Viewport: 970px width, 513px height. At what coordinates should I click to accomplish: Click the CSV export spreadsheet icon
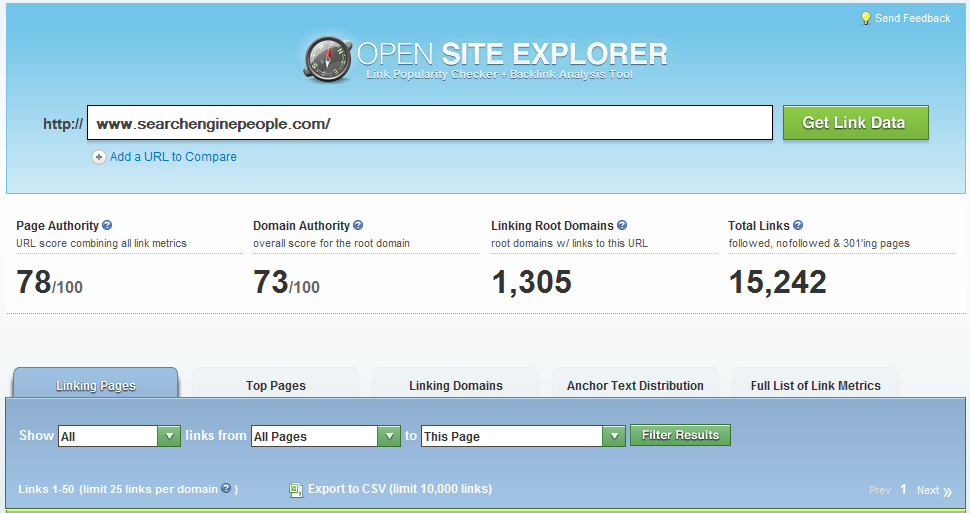[x=295, y=490]
